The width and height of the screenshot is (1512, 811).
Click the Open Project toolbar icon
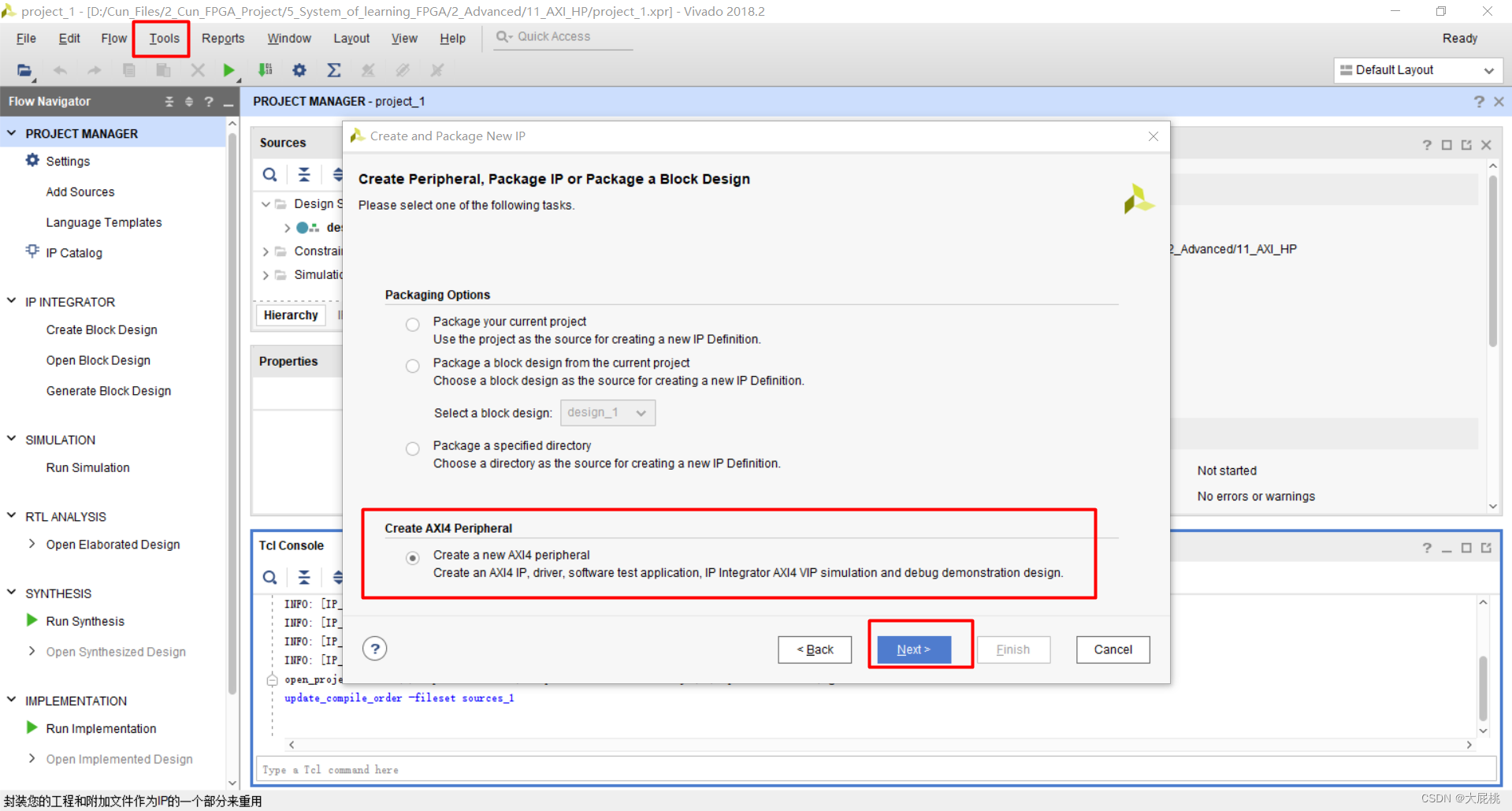coord(24,70)
